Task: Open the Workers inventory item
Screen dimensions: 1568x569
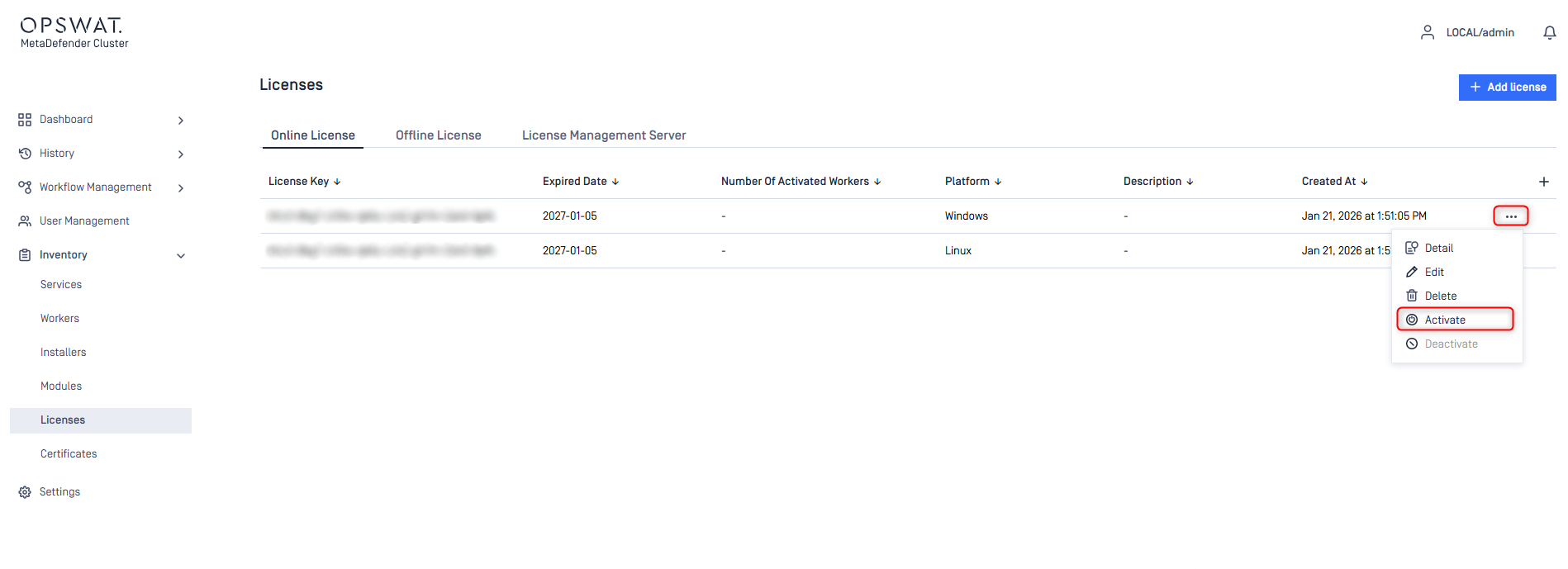Action: 59,319
